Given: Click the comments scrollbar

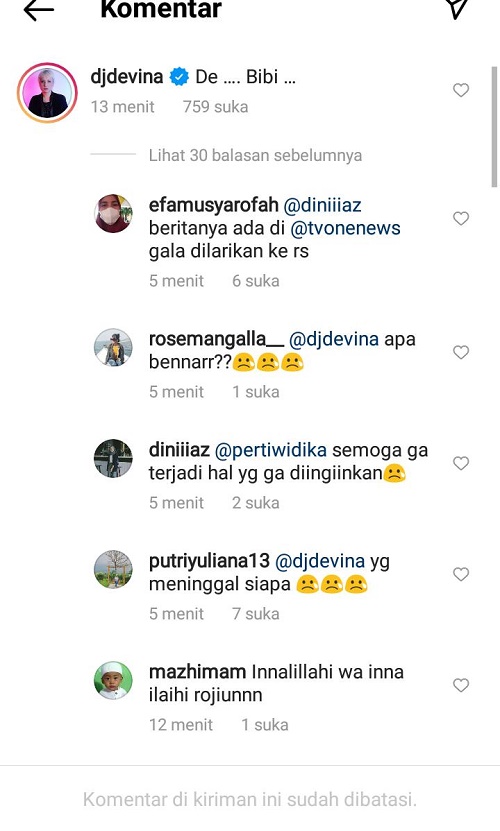Looking at the screenshot, I should pyautogui.click(x=494, y=127).
